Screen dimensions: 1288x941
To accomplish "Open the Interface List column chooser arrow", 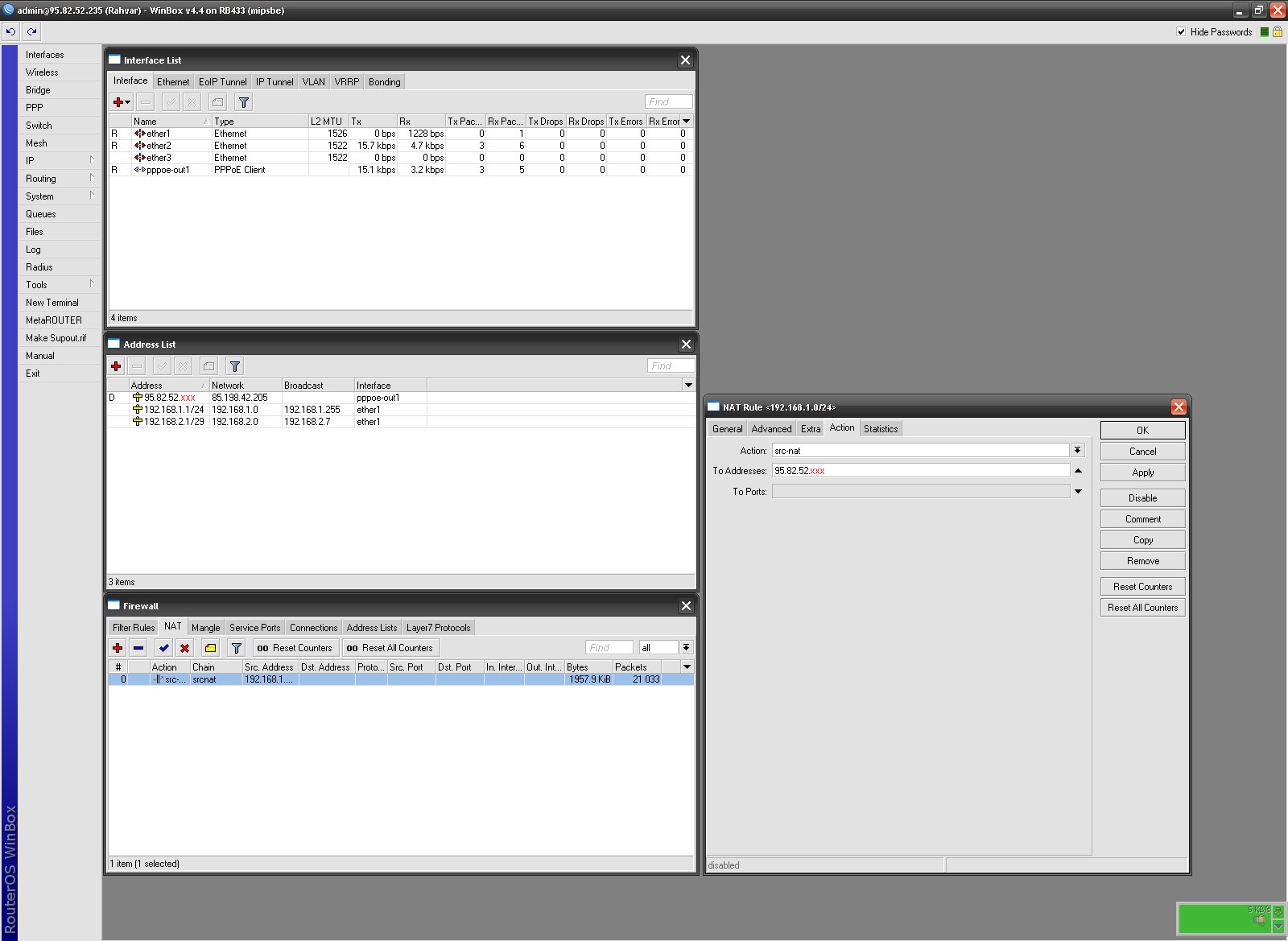I will pos(686,122).
